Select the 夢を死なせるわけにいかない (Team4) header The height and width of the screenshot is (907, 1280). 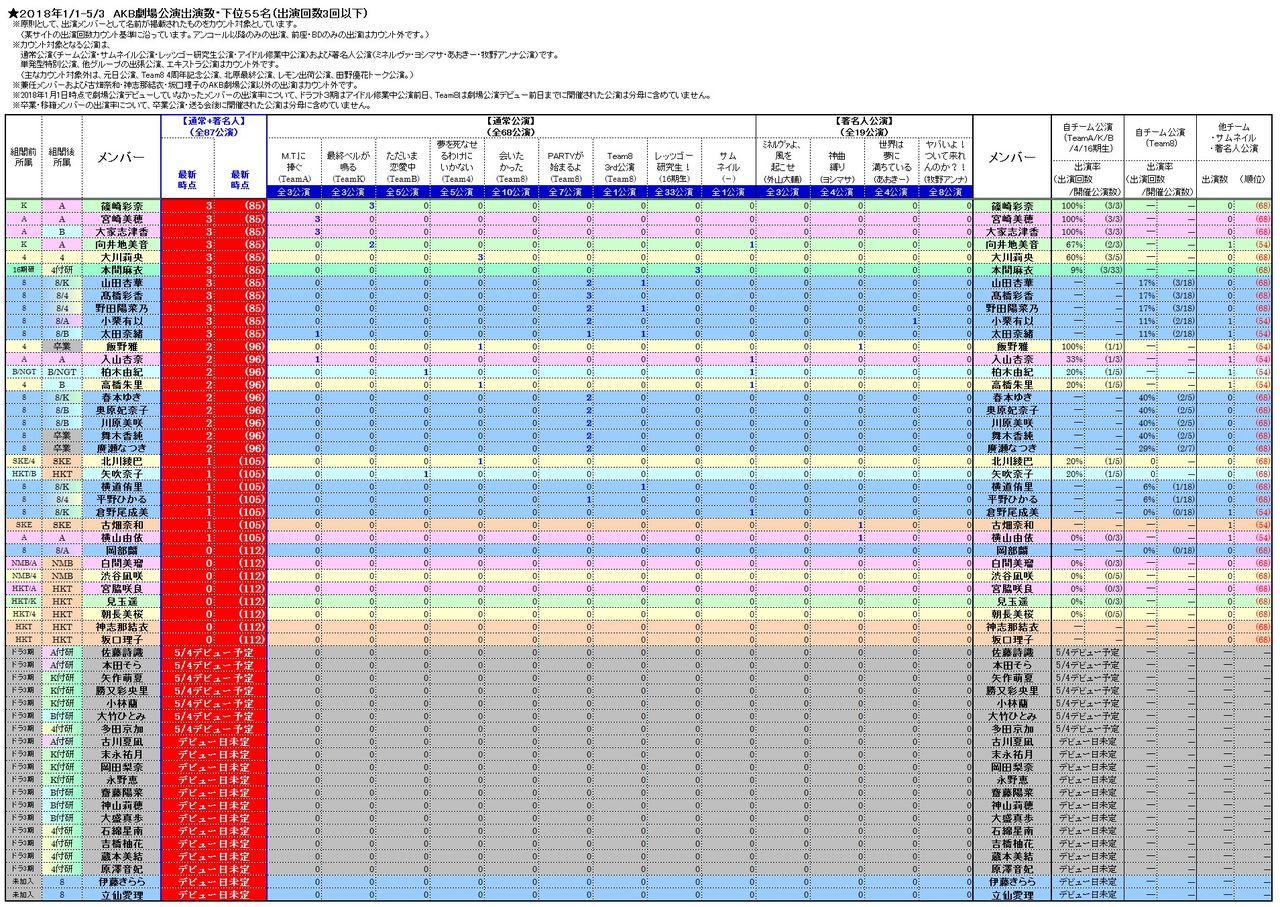pyautogui.click(x=456, y=161)
